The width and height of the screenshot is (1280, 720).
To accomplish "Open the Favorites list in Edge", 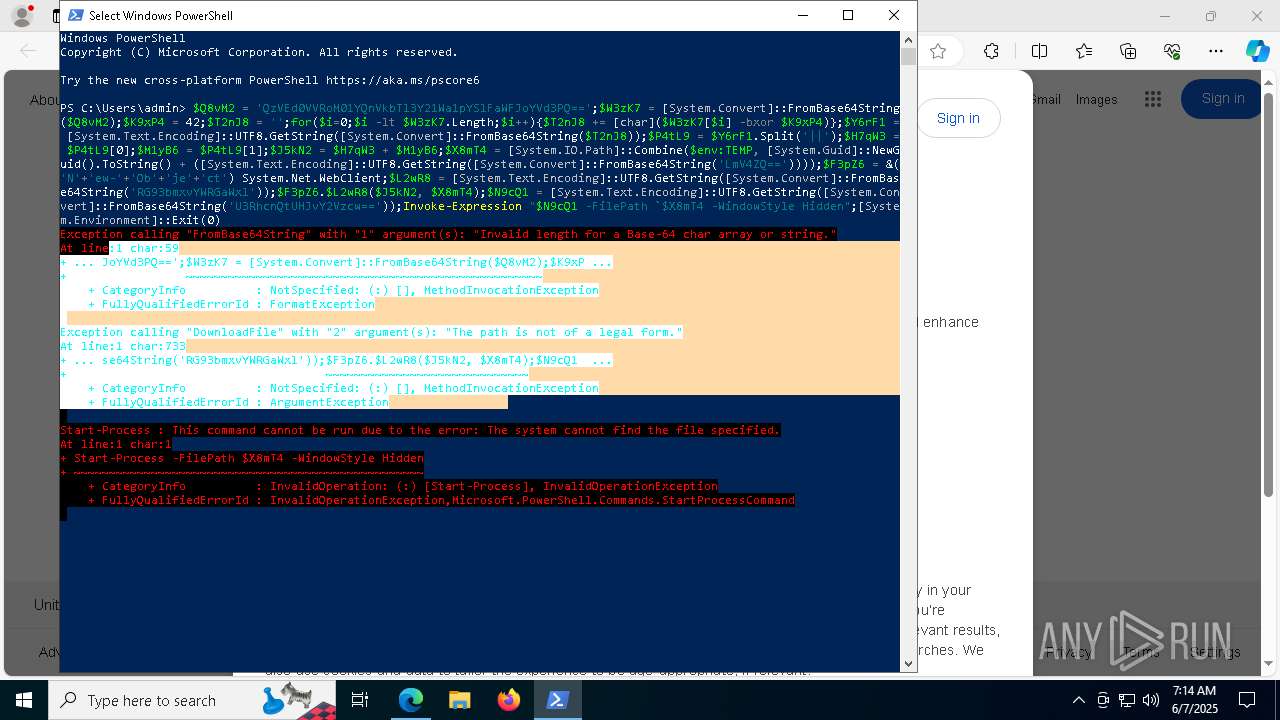I will pos(1084,51).
